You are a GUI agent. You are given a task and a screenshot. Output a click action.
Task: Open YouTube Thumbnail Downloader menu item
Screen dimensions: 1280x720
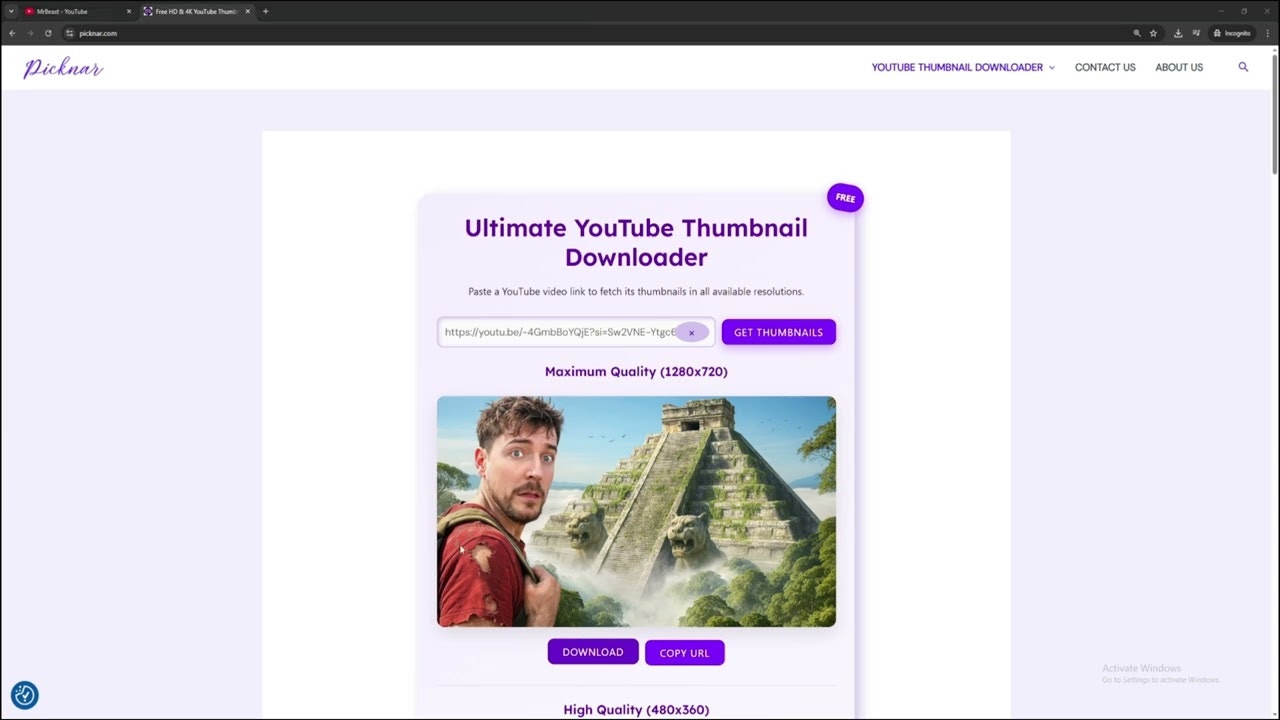(957, 68)
